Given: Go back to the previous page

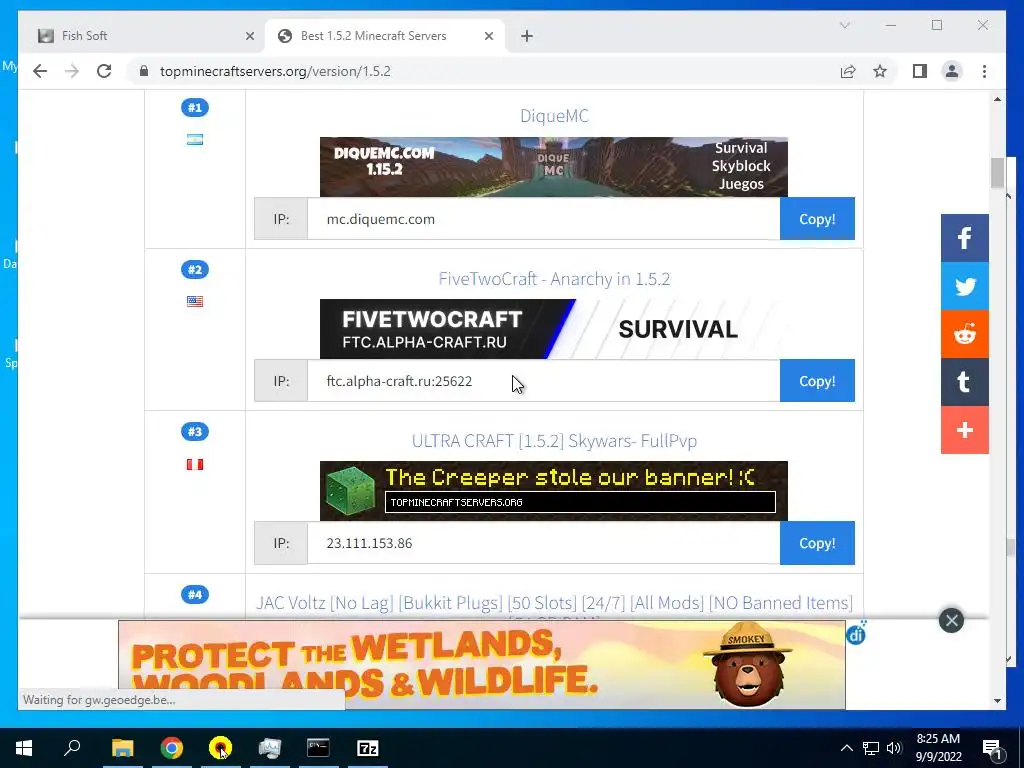Looking at the screenshot, I should tap(40, 71).
